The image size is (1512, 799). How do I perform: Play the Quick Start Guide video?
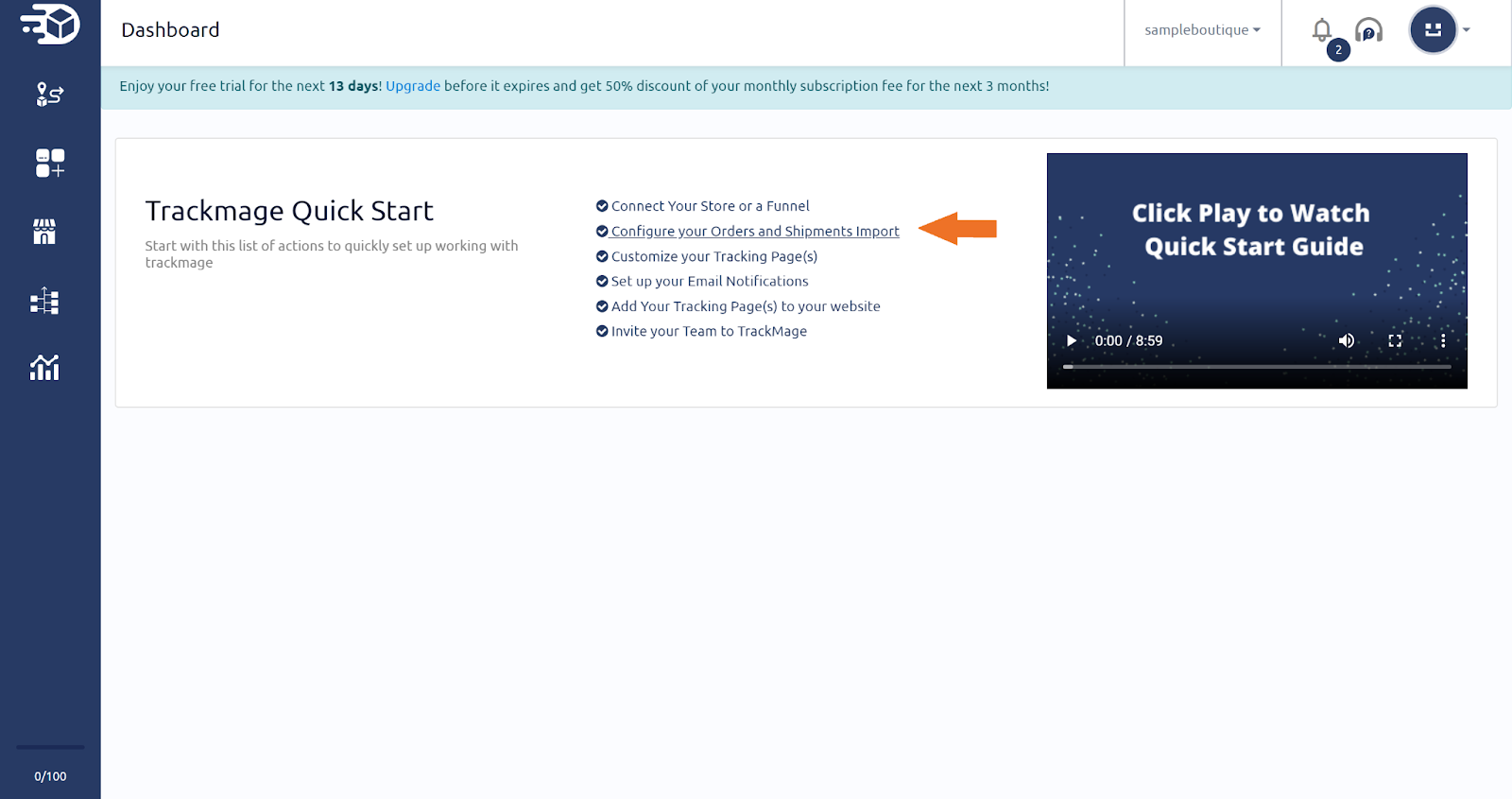coord(1072,341)
